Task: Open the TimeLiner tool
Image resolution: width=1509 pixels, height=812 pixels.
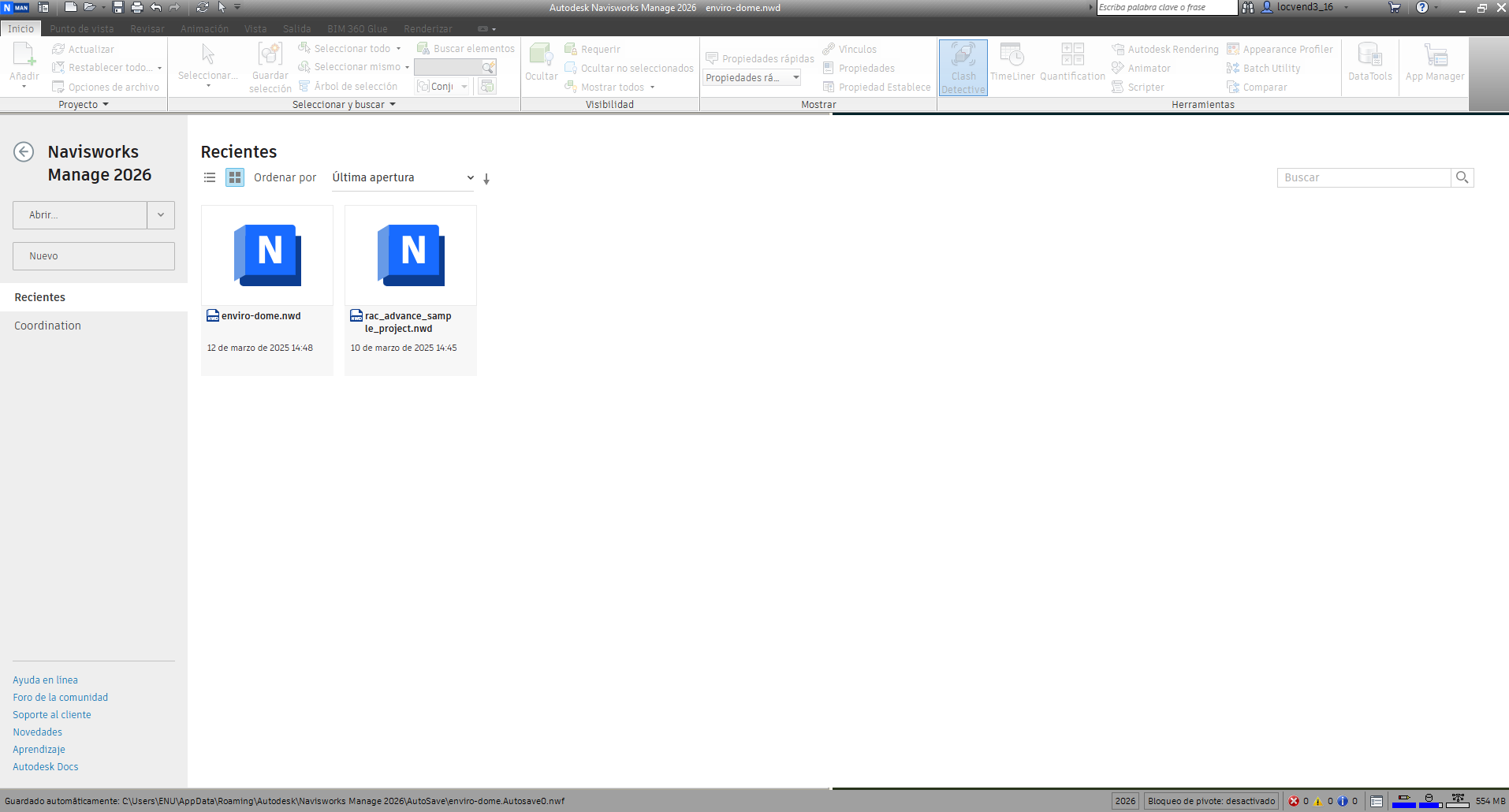Action: point(1012,62)
